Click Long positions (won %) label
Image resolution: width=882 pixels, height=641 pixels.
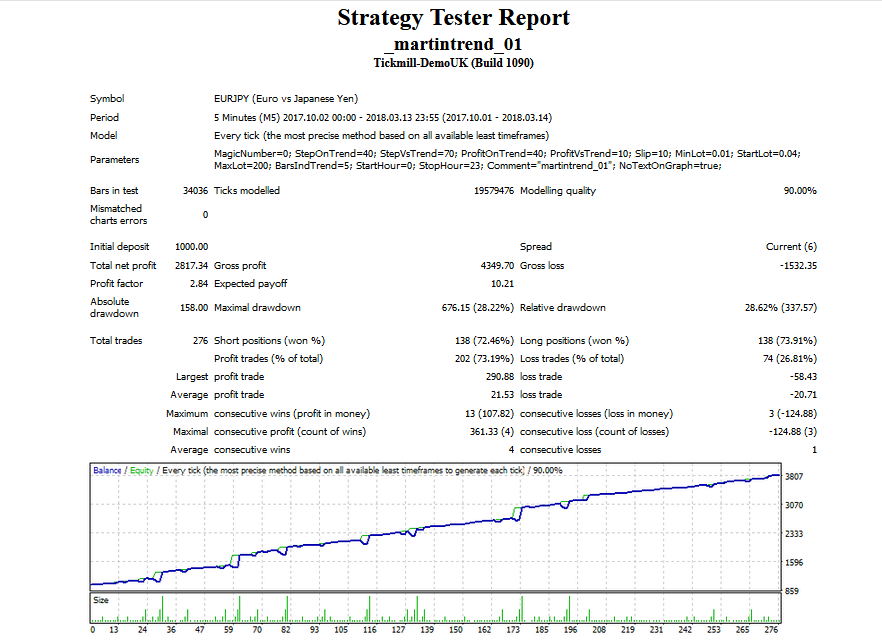574,340
